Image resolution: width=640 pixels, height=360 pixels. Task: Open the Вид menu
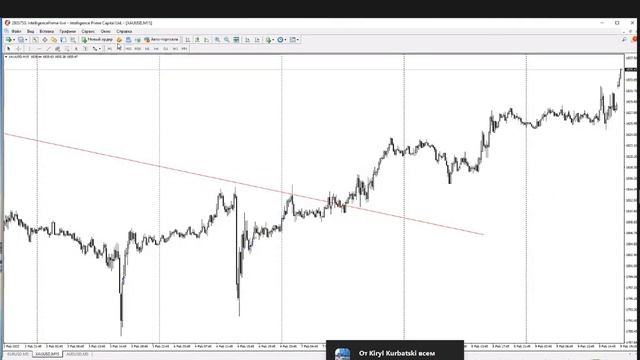31,31
